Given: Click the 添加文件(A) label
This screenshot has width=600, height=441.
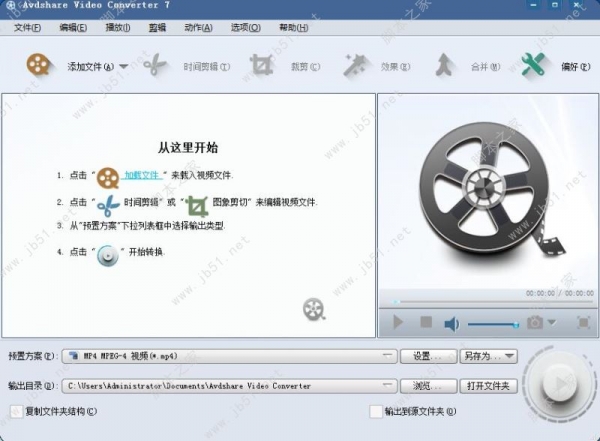Looking at the screenshot, I should click(91, 67).
